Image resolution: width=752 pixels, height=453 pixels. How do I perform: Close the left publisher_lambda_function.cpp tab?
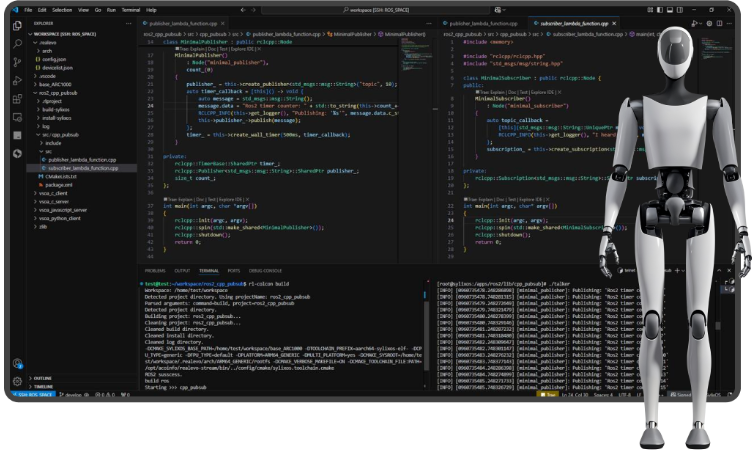pos(223,23)
